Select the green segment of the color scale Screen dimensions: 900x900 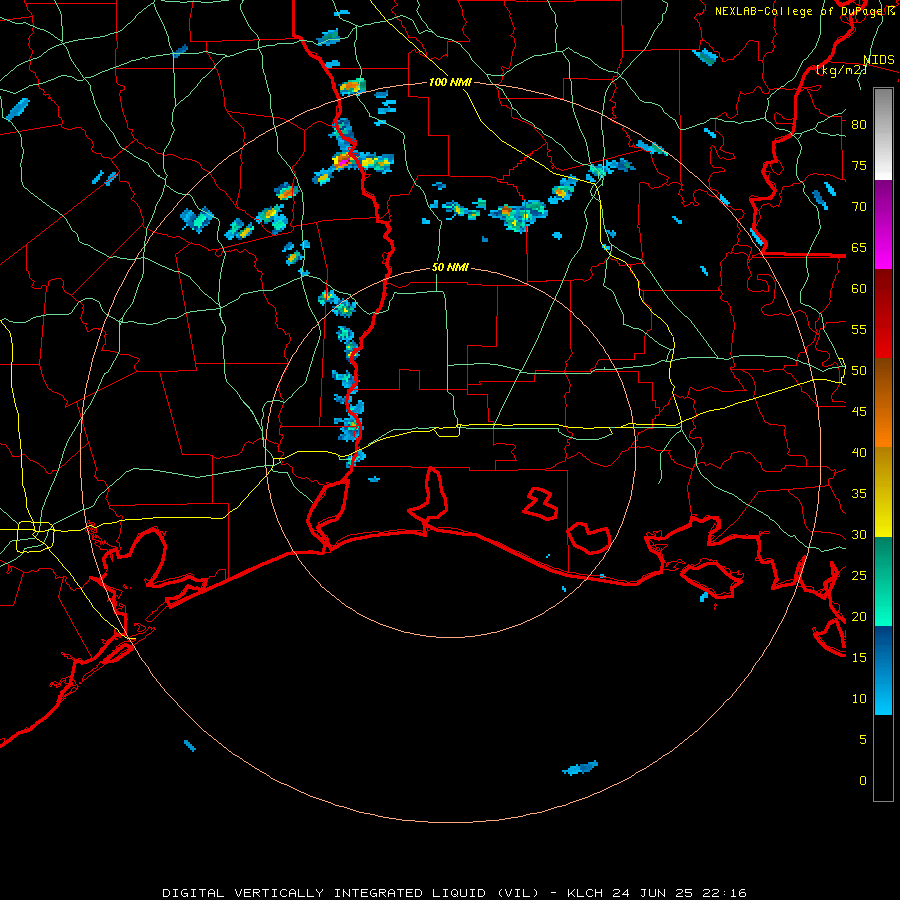coord(883,581)
